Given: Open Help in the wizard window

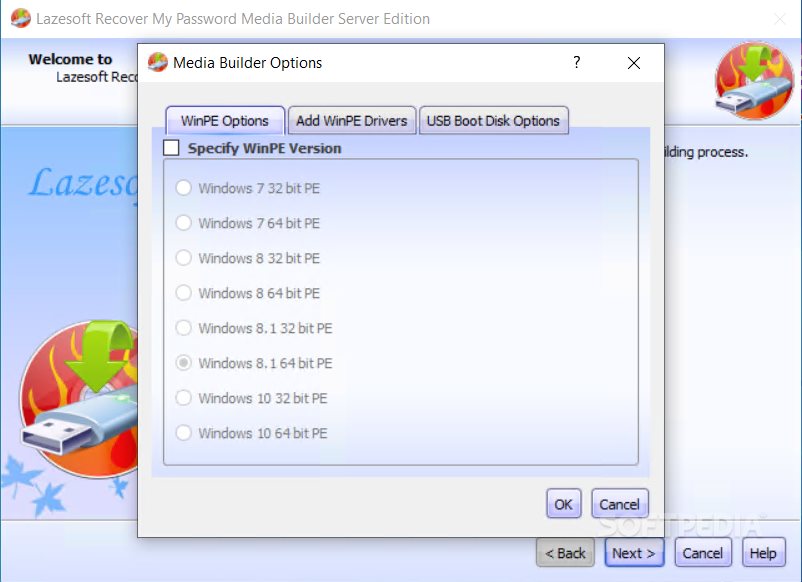Looking at the screenshot, I should tap(763, 553).
